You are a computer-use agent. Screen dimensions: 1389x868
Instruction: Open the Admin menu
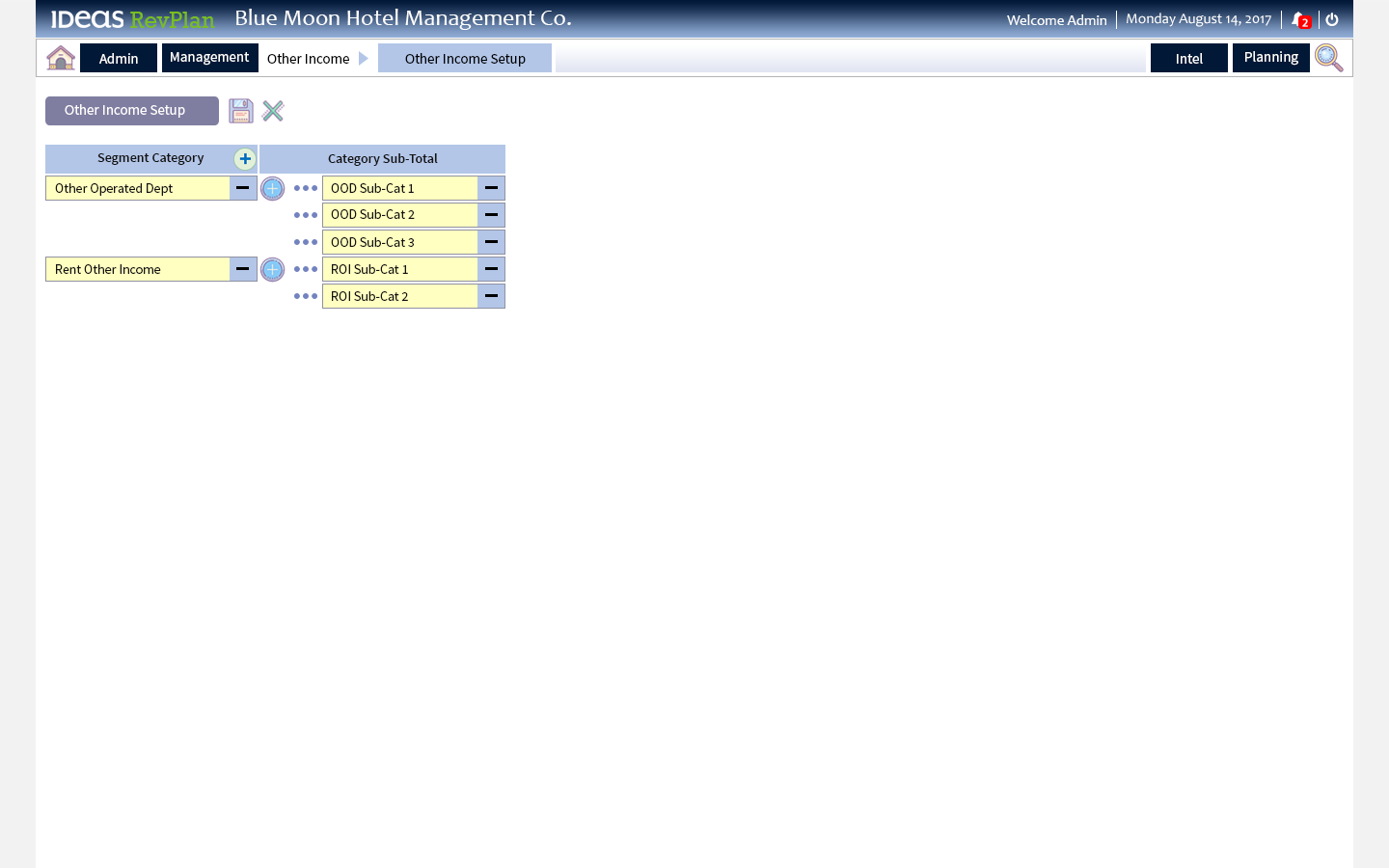(119, 59)
